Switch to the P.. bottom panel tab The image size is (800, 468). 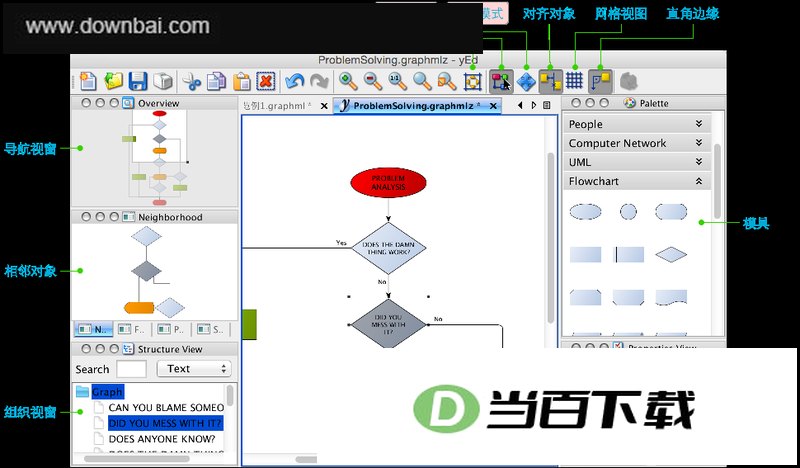(x=171, y=329)
